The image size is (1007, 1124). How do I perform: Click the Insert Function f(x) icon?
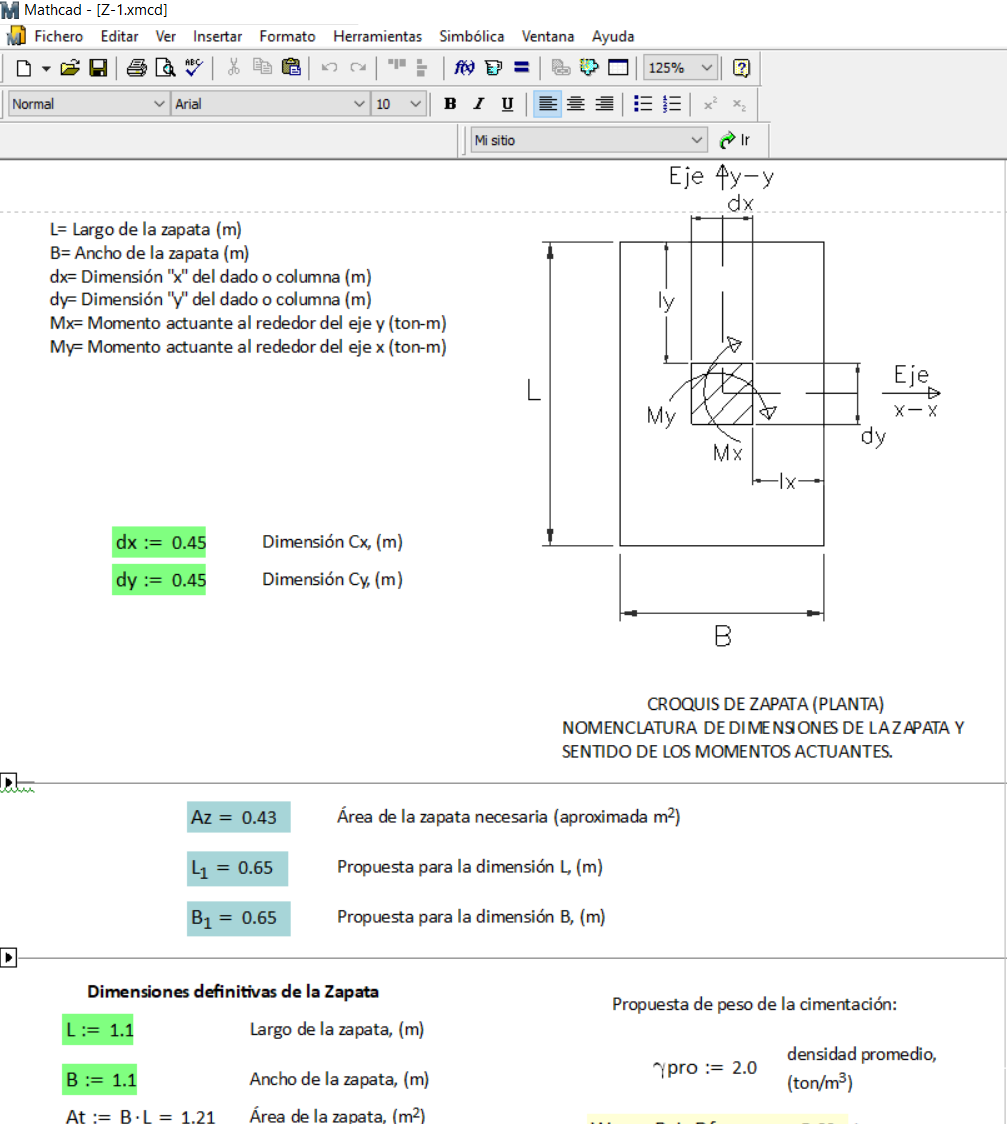point(465,68)
